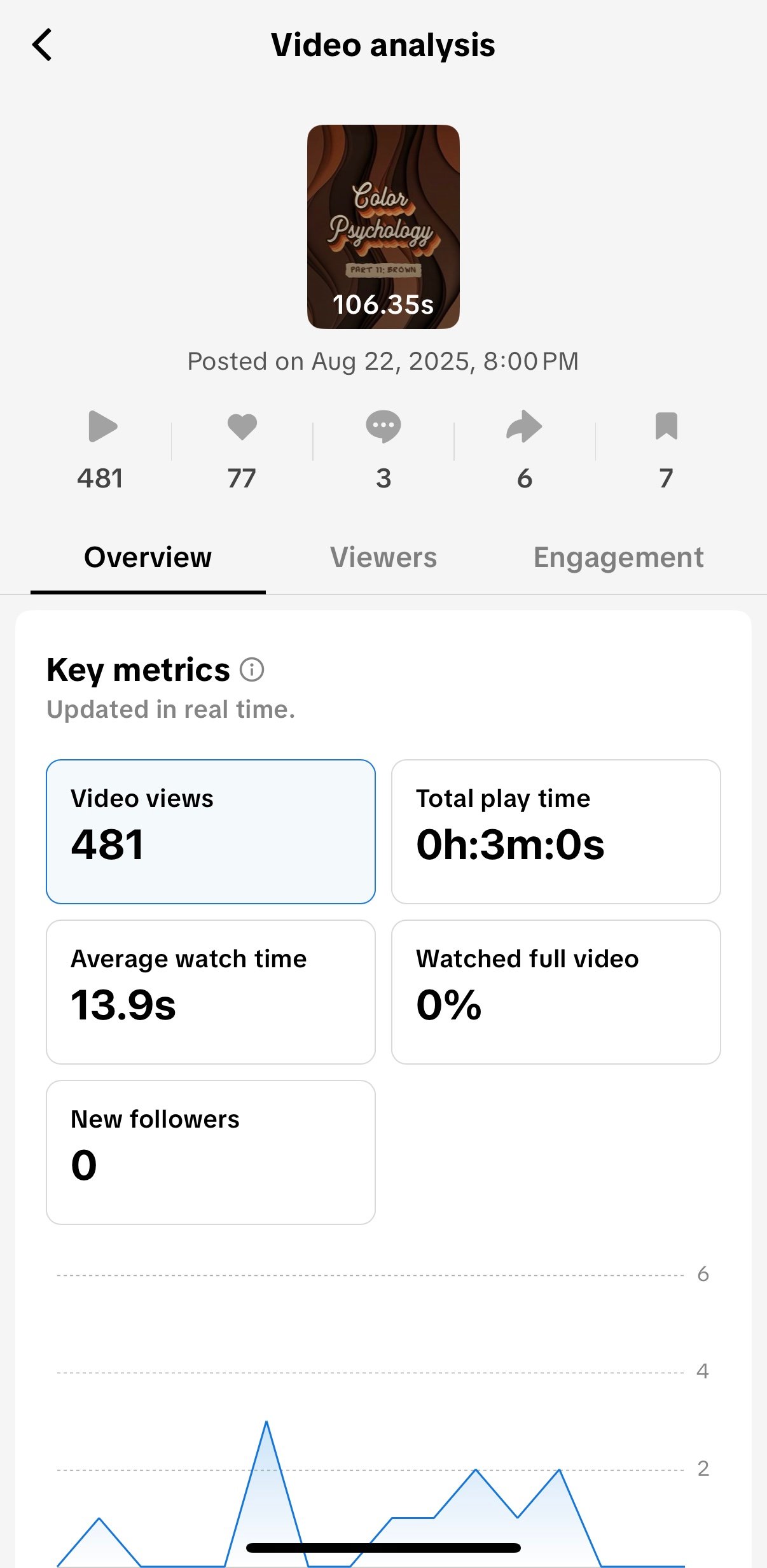Screen dimensions: 767x1568
Task: Open the Engagement tab
Action: click(x=618, y=557)
